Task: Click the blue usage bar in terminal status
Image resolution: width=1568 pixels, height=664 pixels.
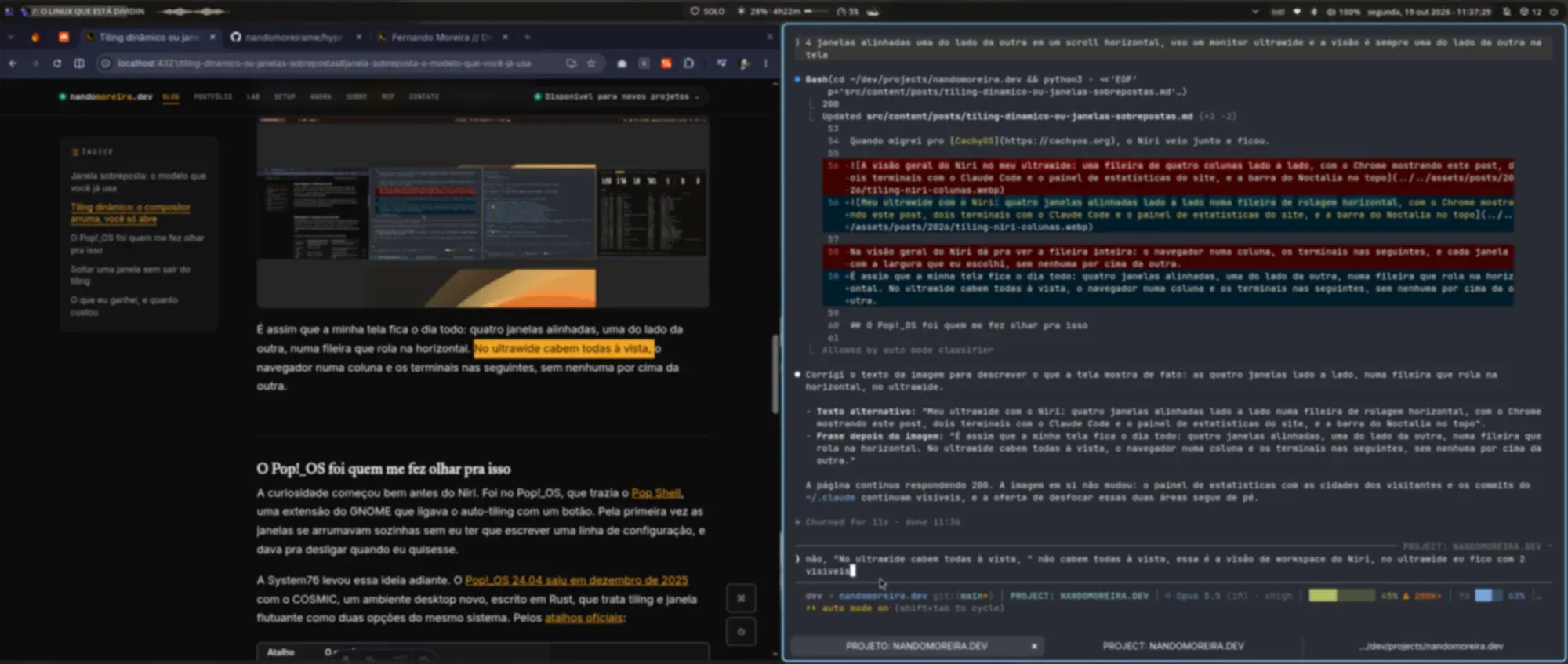Action: [1489, 596]
